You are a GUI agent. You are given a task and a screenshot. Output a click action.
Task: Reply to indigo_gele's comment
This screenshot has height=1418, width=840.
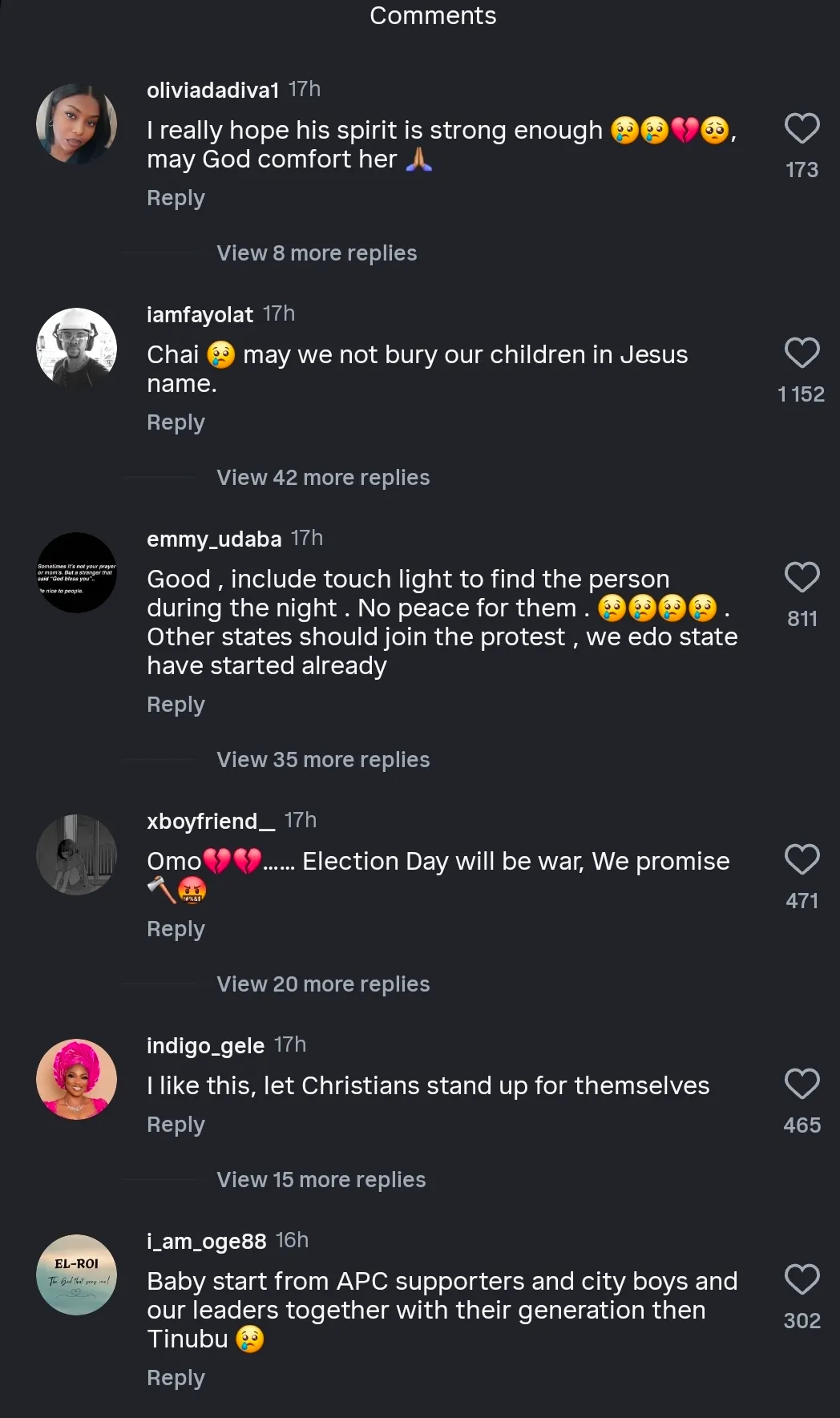[x=176, y=1125]
